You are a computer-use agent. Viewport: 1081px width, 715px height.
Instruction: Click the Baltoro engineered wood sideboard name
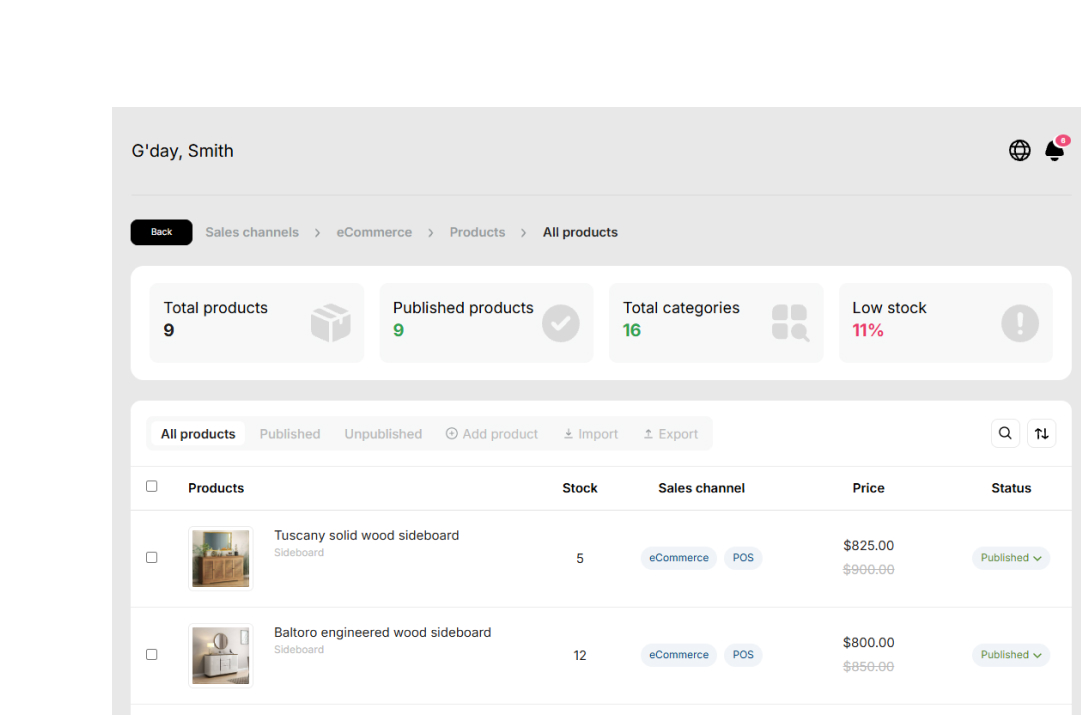click(383, 632)
